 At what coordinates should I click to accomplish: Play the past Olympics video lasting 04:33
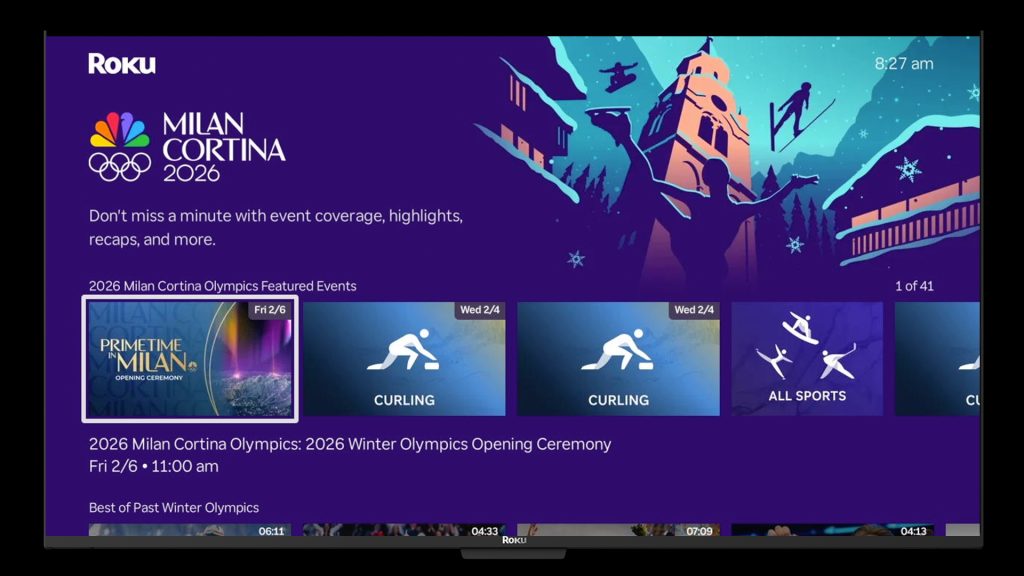404,530
